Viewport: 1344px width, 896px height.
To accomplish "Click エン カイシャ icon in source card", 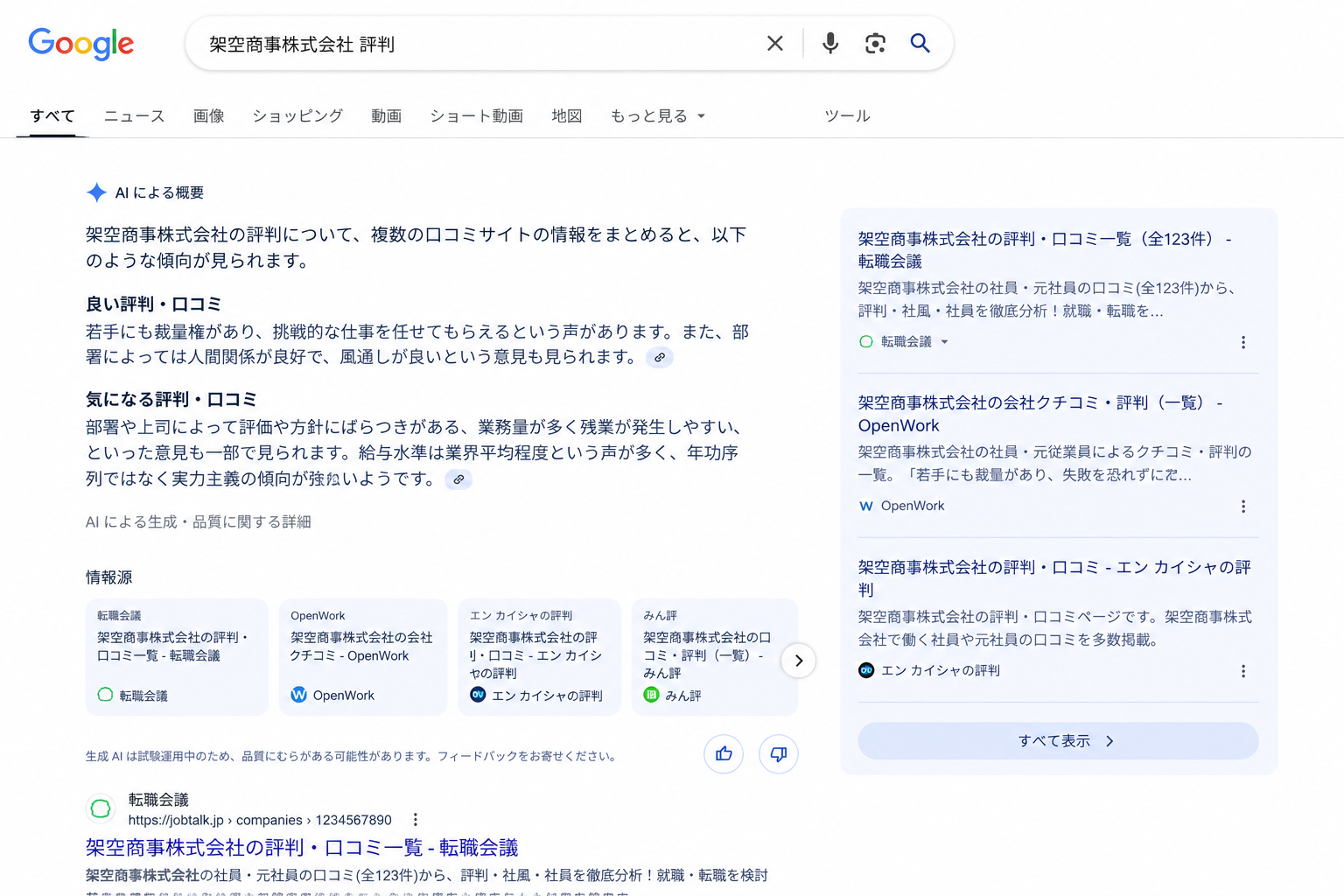I will 478,695.
